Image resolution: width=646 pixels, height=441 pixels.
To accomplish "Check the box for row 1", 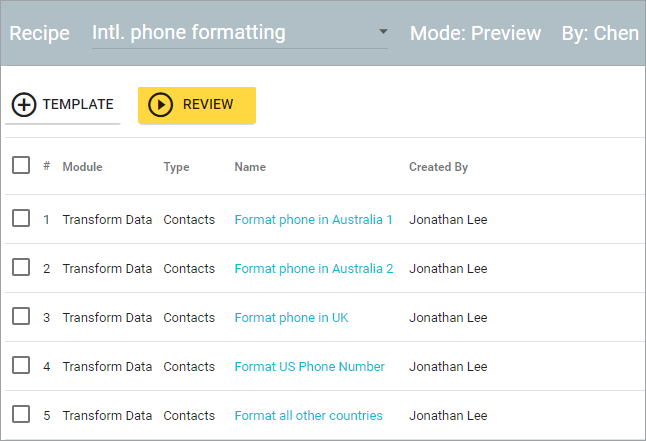I will pyautogui.click(x=21, y=218).
